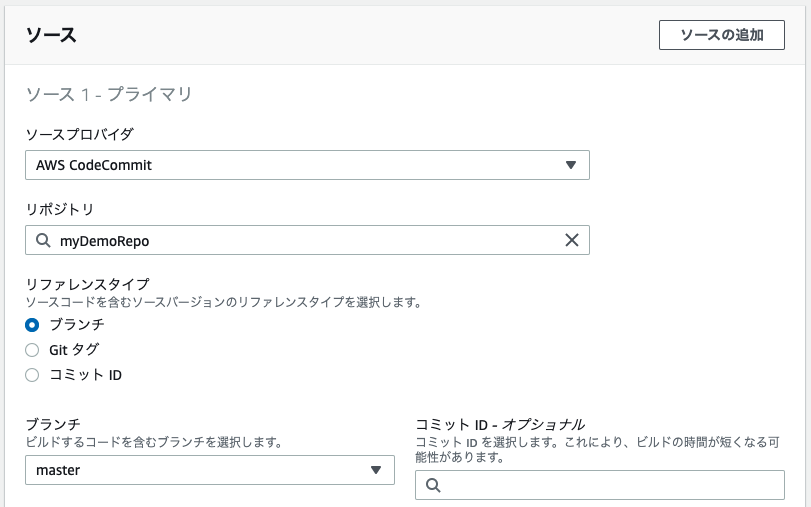
Task: Click the コミット ID optional search field
Action: click(x=600, y=485)
